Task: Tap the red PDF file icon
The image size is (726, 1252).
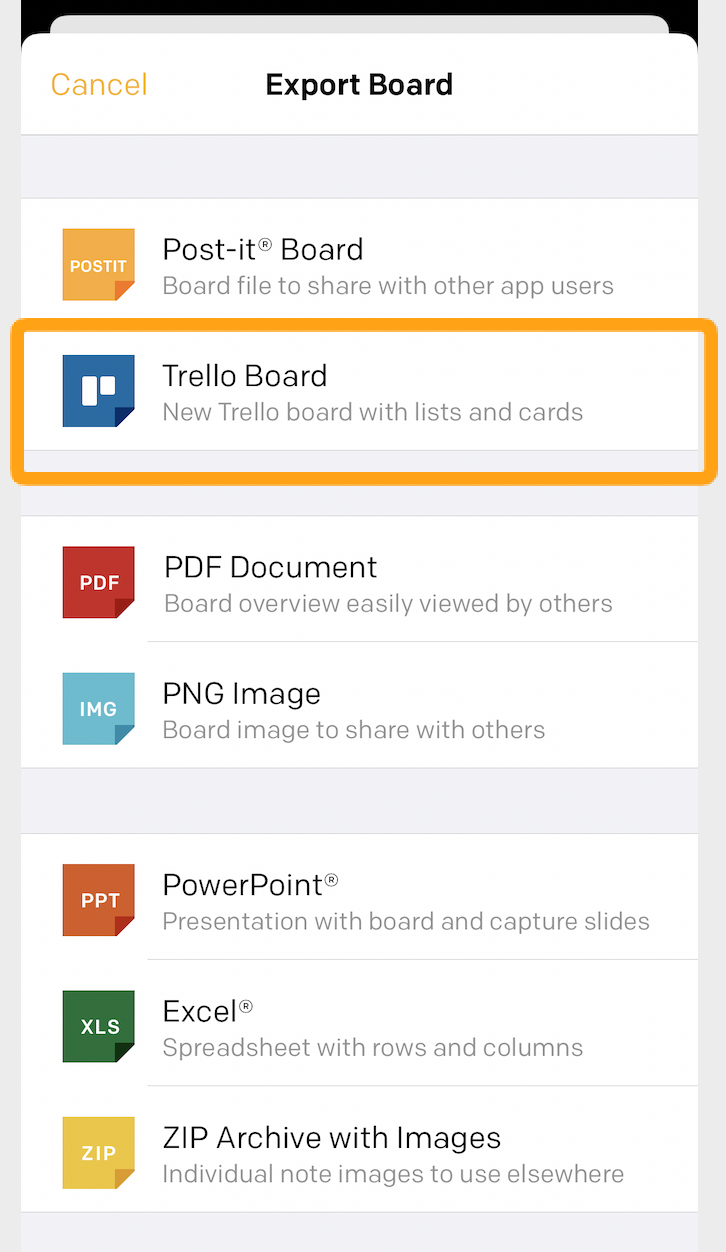Action: 98,582
